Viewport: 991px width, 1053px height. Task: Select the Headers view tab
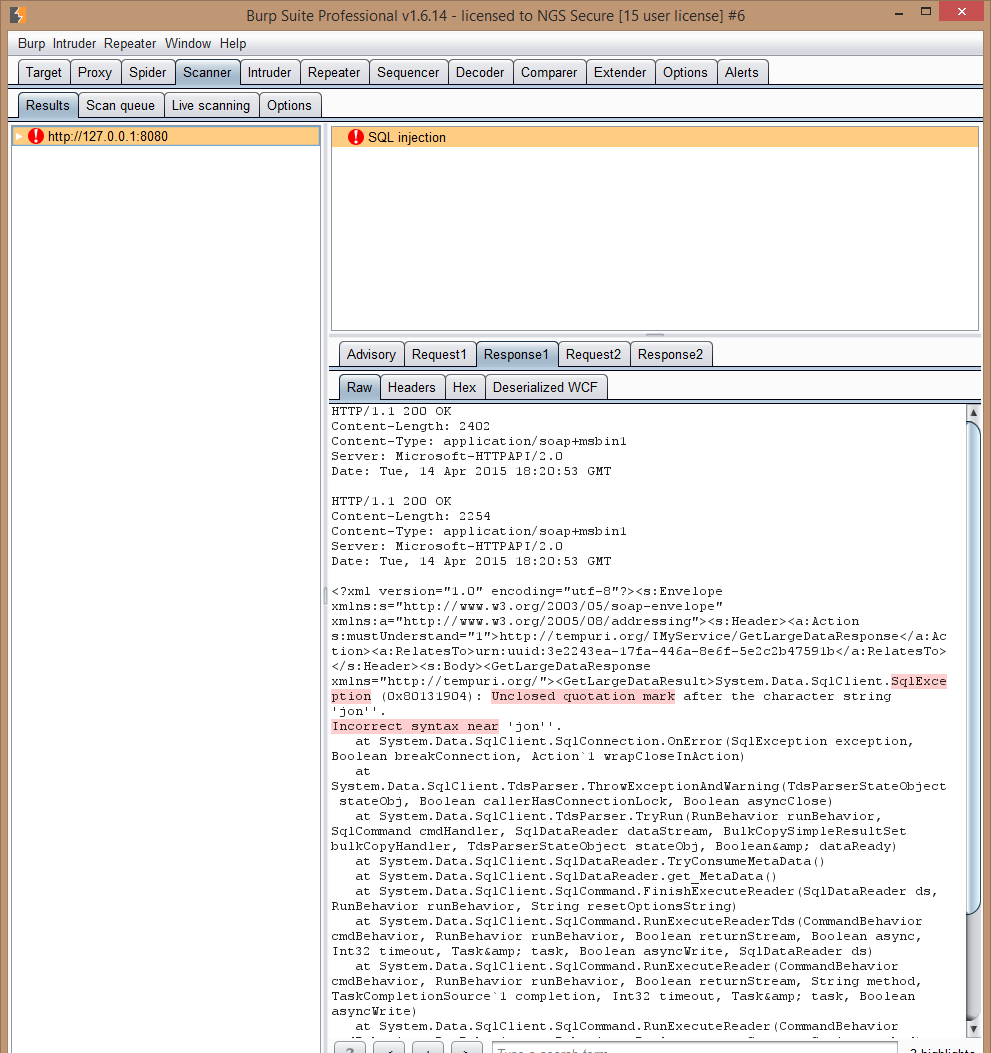coord(412,387)
